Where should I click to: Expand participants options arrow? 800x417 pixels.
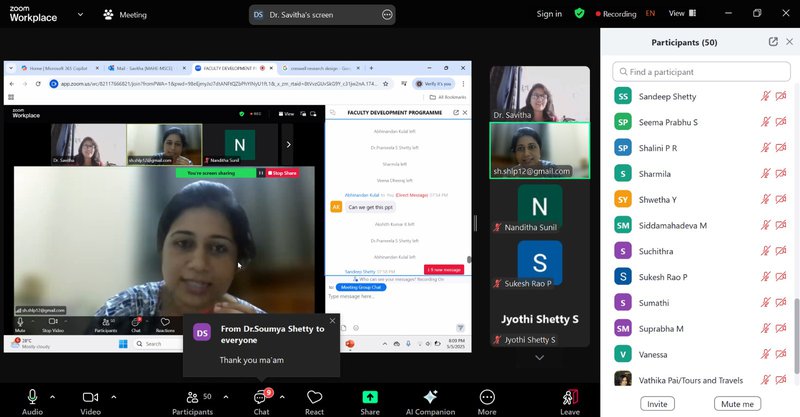226,397
